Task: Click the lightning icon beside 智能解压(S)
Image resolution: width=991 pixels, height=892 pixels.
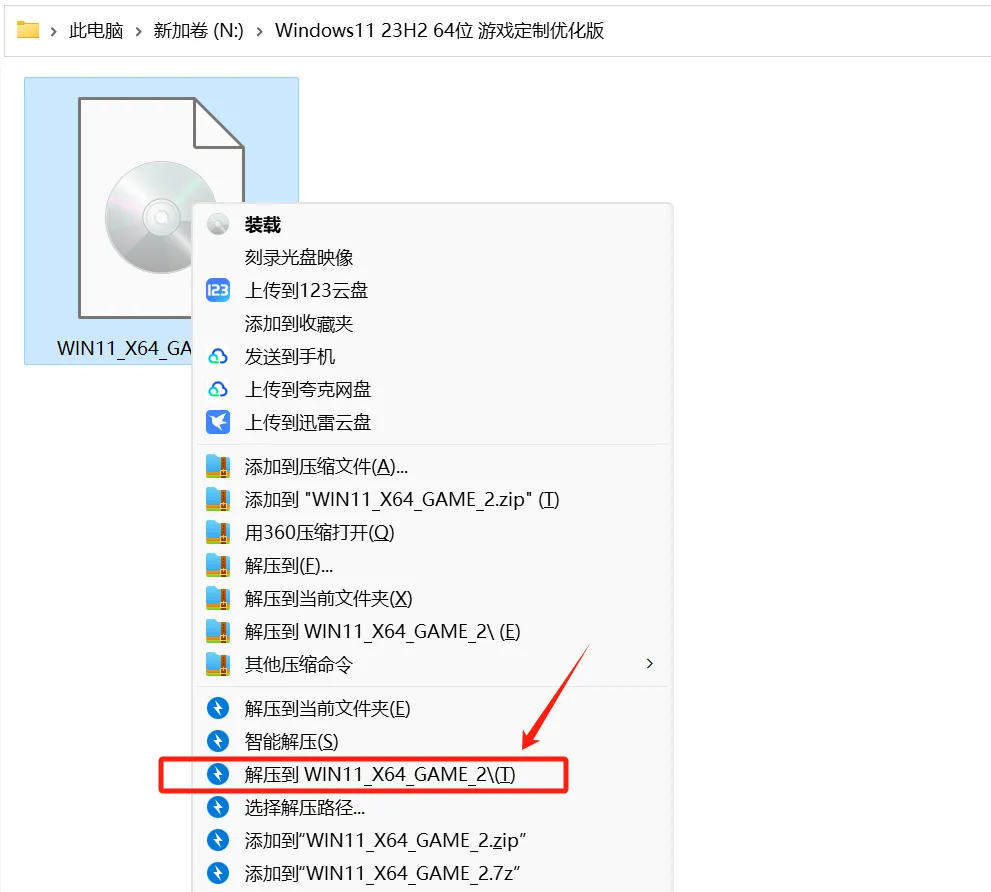Action: [218, 741]
